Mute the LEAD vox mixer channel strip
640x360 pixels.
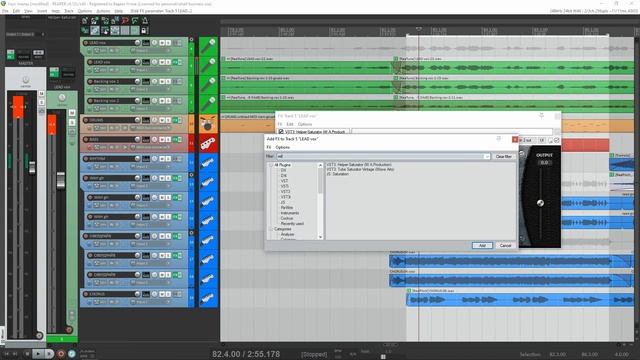coord(72,113)
